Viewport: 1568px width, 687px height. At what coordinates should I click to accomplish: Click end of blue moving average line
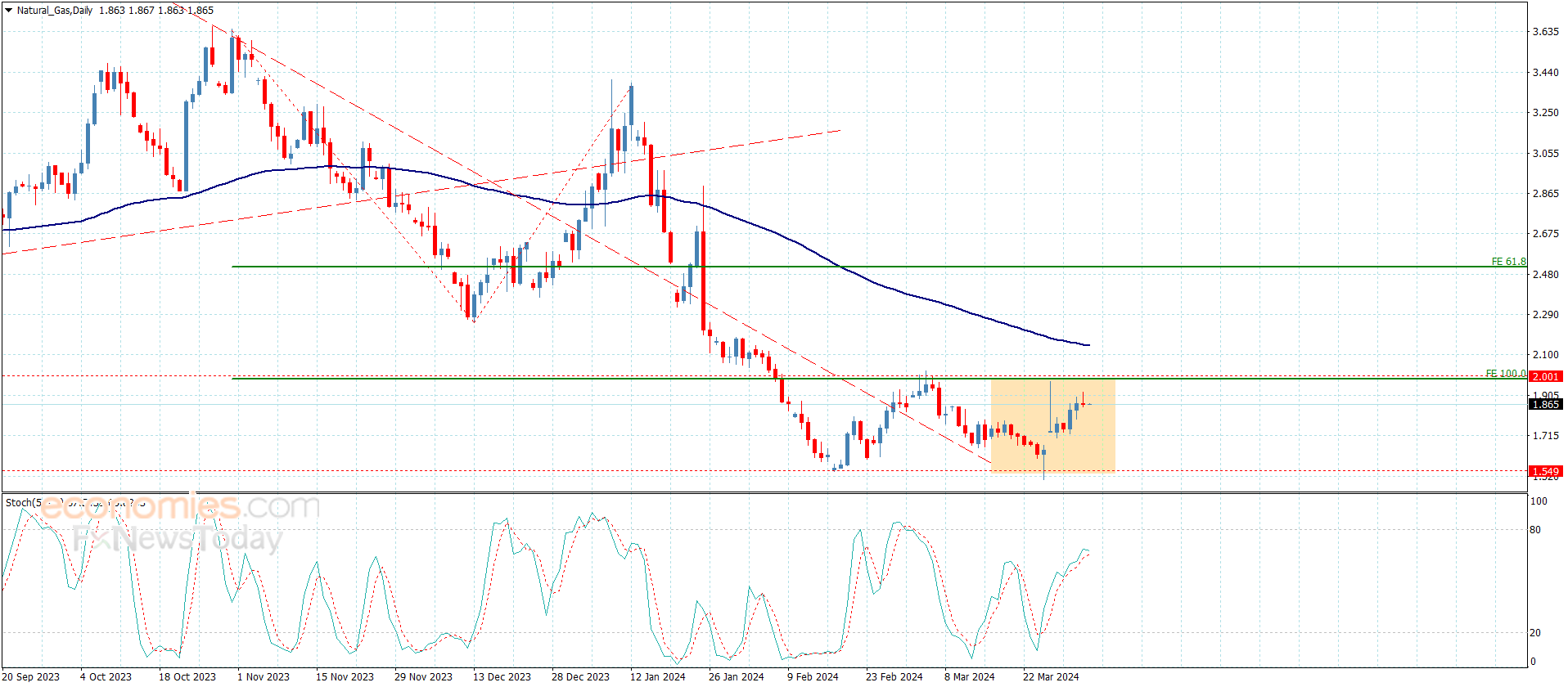(x=1088, y=345)
